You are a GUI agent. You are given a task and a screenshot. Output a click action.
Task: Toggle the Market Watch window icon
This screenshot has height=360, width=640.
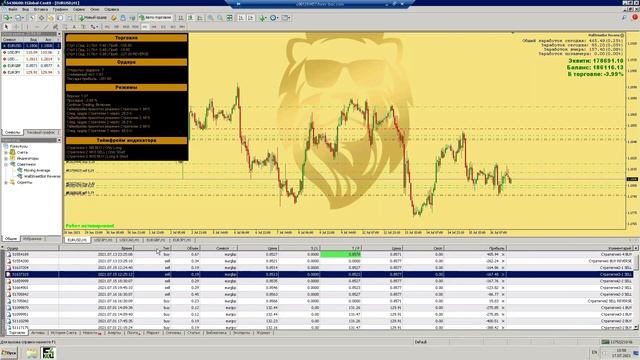(x=31, y=18)
